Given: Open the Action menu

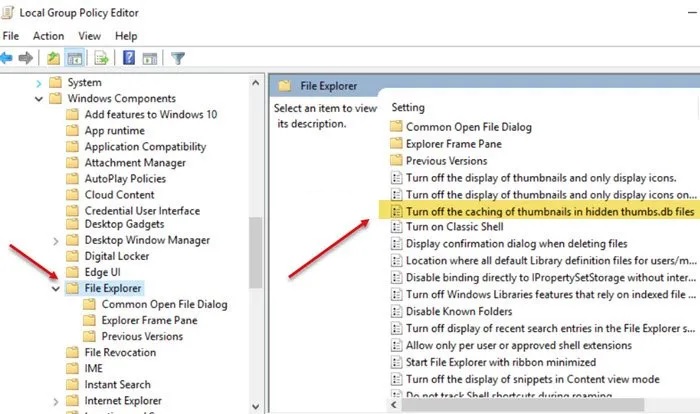Looking at the screenshot, I should coord(48,36).
